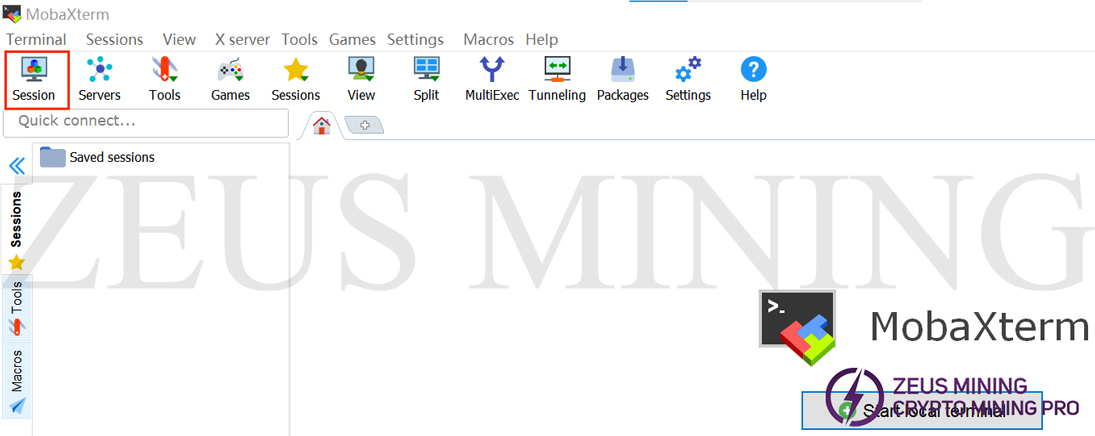Switch to the Macros side tab
This screenshot has height=436, width=1095.
[x=16, y=381]
